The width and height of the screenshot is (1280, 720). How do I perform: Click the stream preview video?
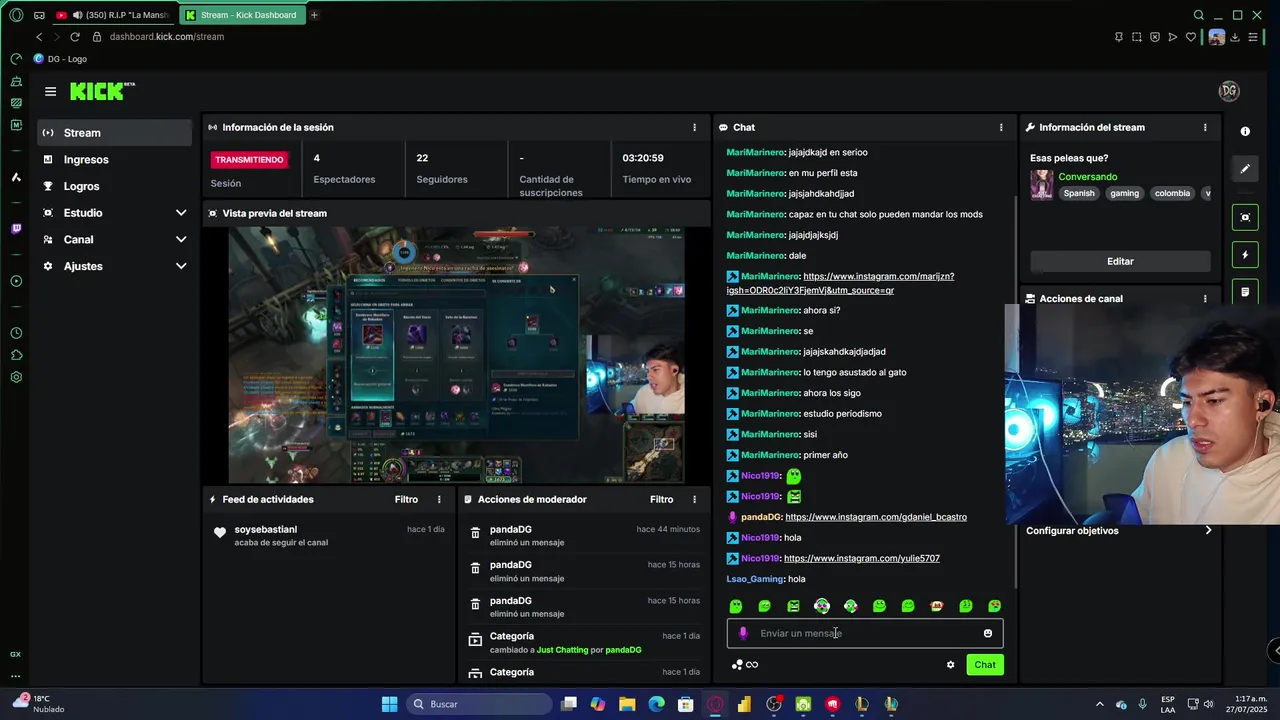456,355
